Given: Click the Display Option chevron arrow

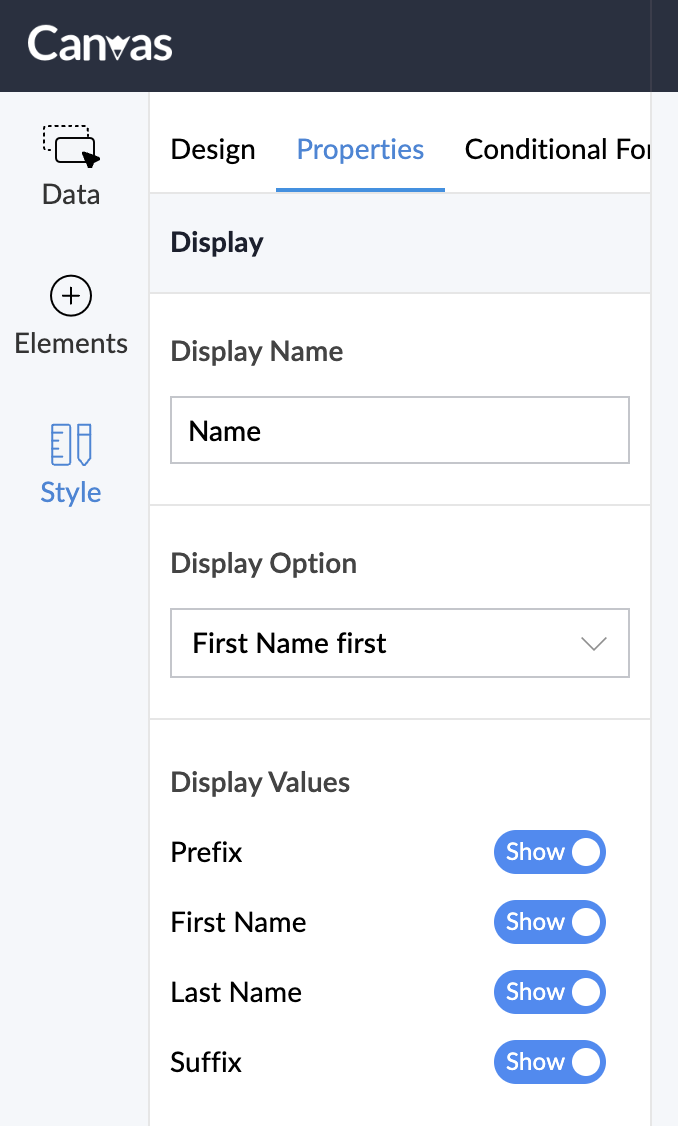Looking at the screenshot, I should click(x=594, y=644).
